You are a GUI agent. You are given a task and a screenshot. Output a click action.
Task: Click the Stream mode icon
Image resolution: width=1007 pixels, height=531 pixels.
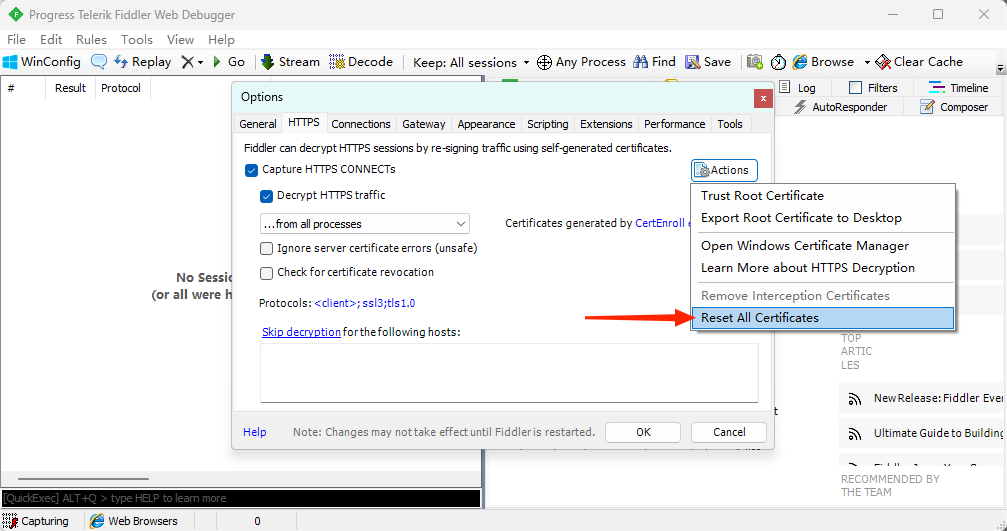tap(268, 62)
